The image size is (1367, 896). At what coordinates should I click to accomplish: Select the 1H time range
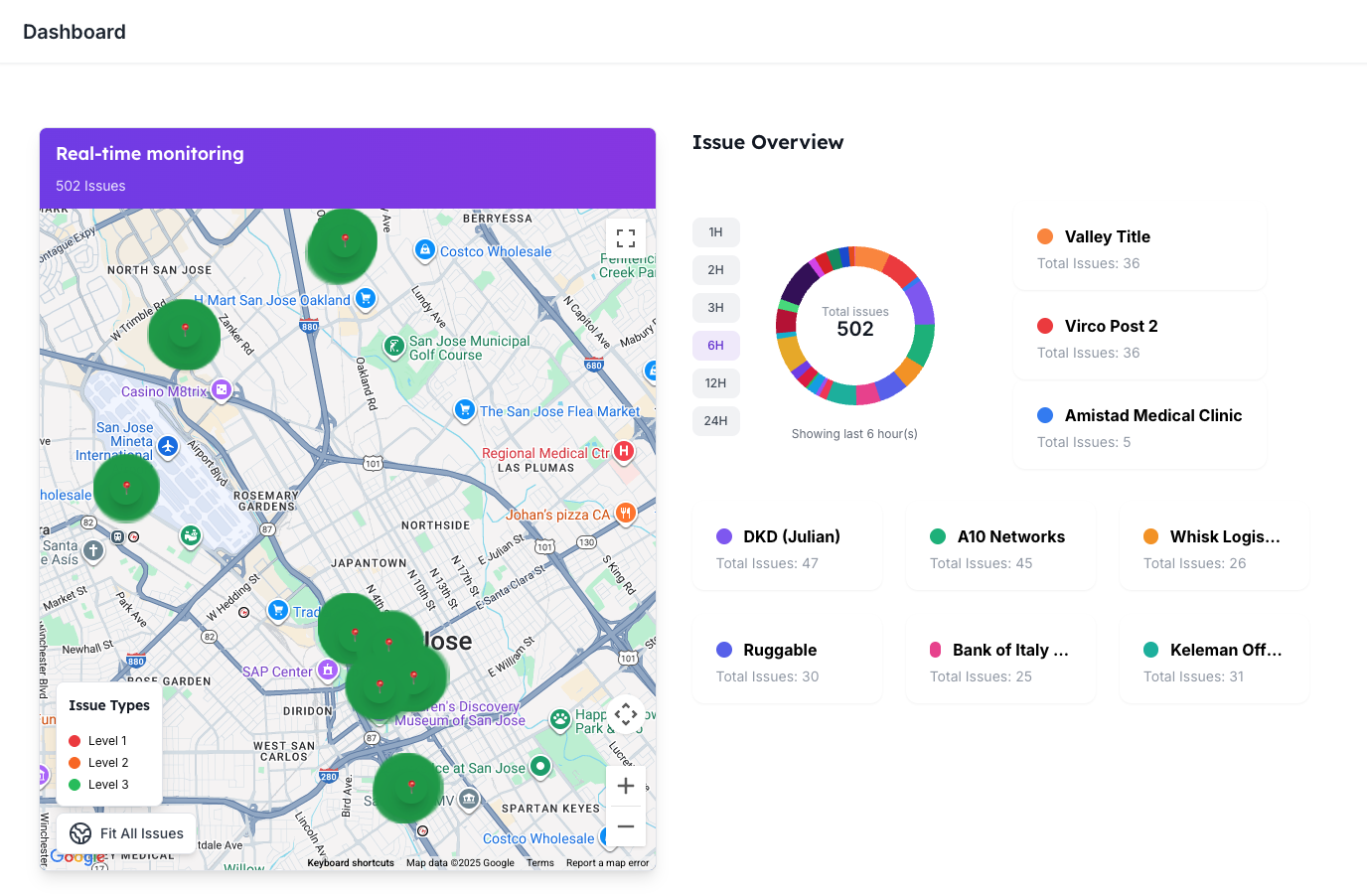click(716, 232)
